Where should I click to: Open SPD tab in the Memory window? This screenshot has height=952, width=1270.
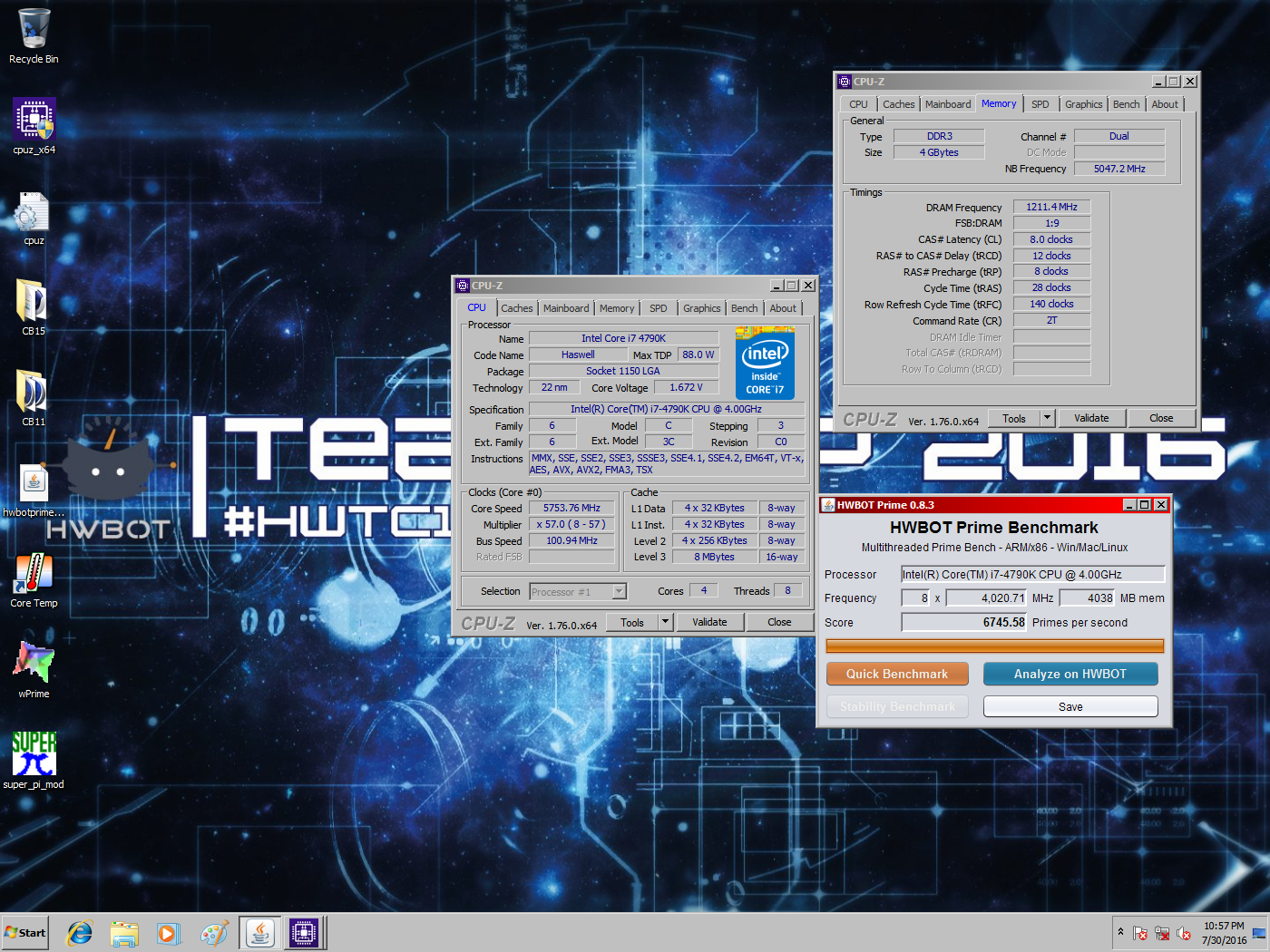(x=1040, y=104)
